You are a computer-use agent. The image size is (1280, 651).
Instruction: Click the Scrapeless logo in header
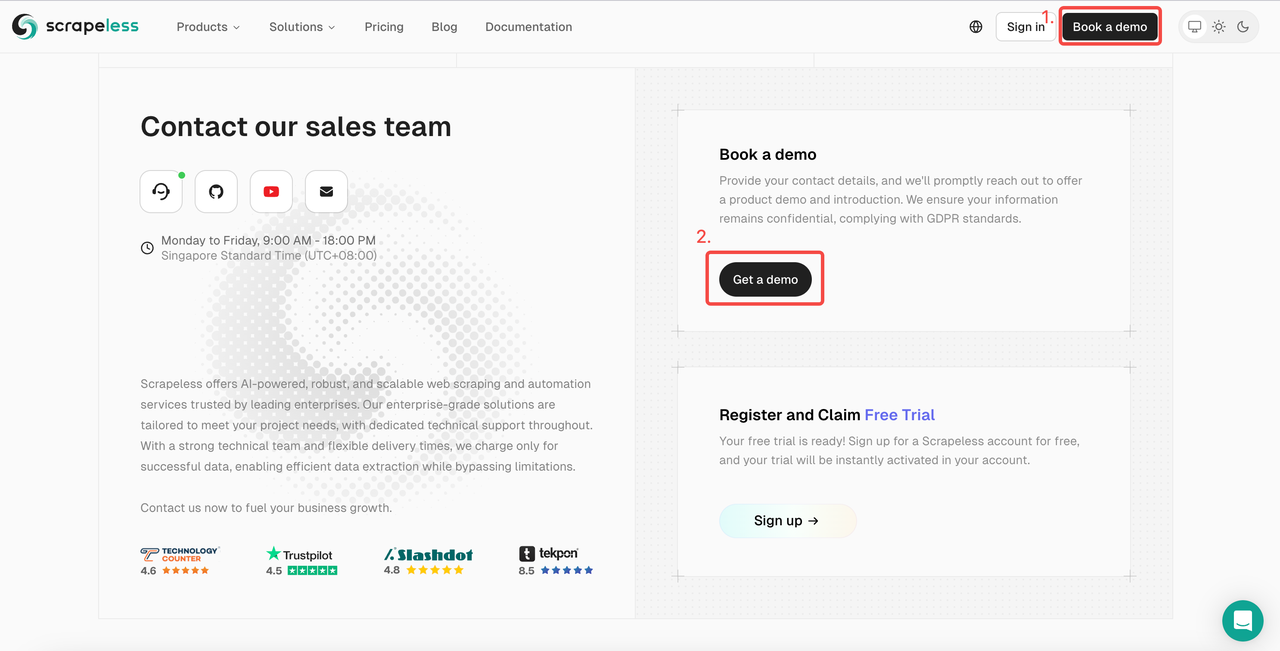click(x=75, y=27)
